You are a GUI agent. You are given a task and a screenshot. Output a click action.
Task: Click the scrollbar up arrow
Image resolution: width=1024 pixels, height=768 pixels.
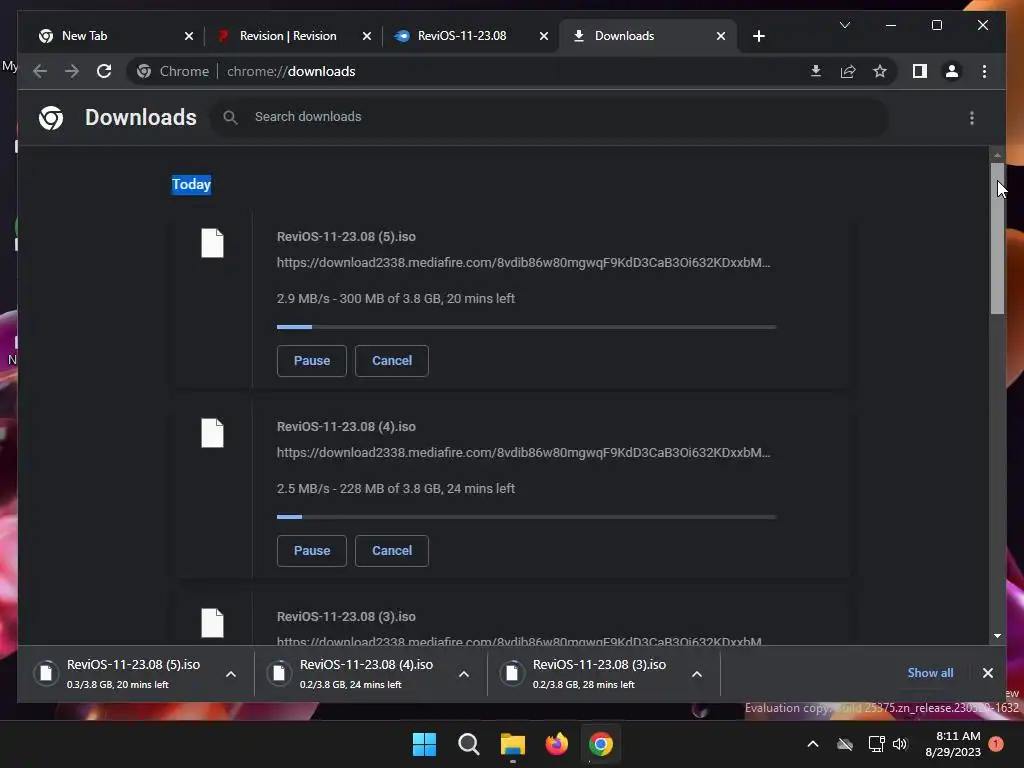point(997,155)
